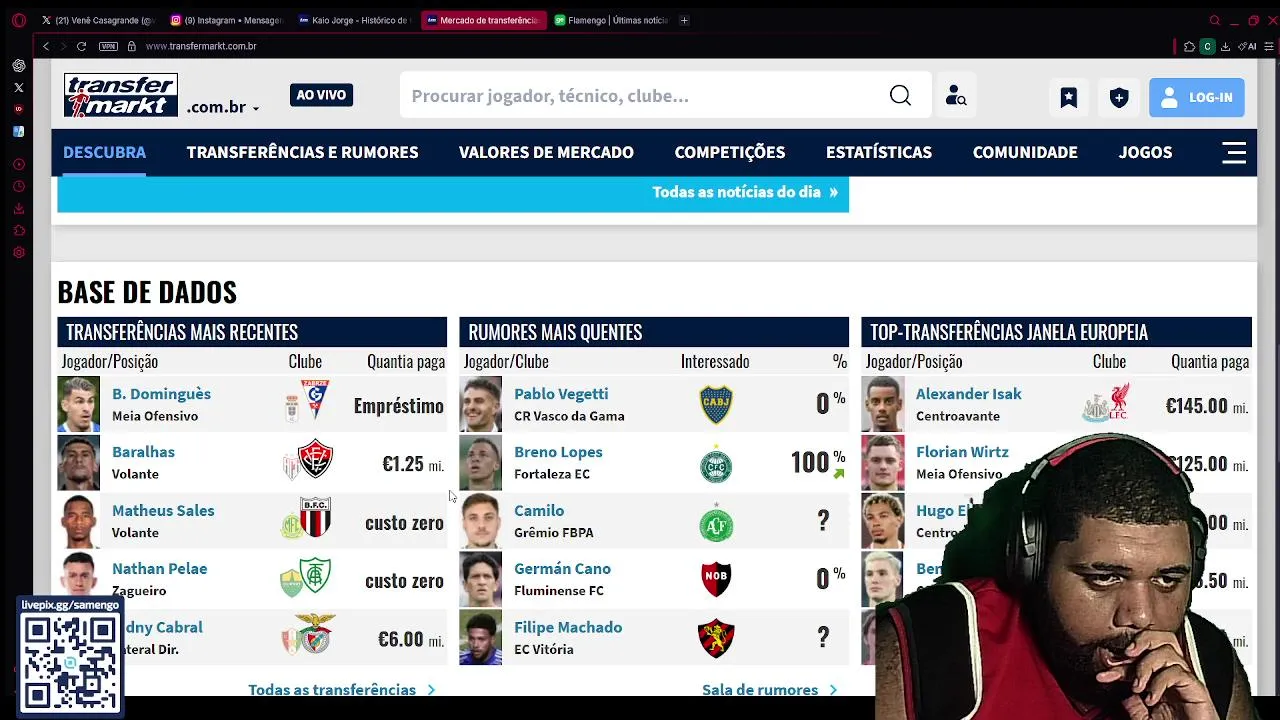Click Baralhas fee €1.25 mi.

coord(412,464)
